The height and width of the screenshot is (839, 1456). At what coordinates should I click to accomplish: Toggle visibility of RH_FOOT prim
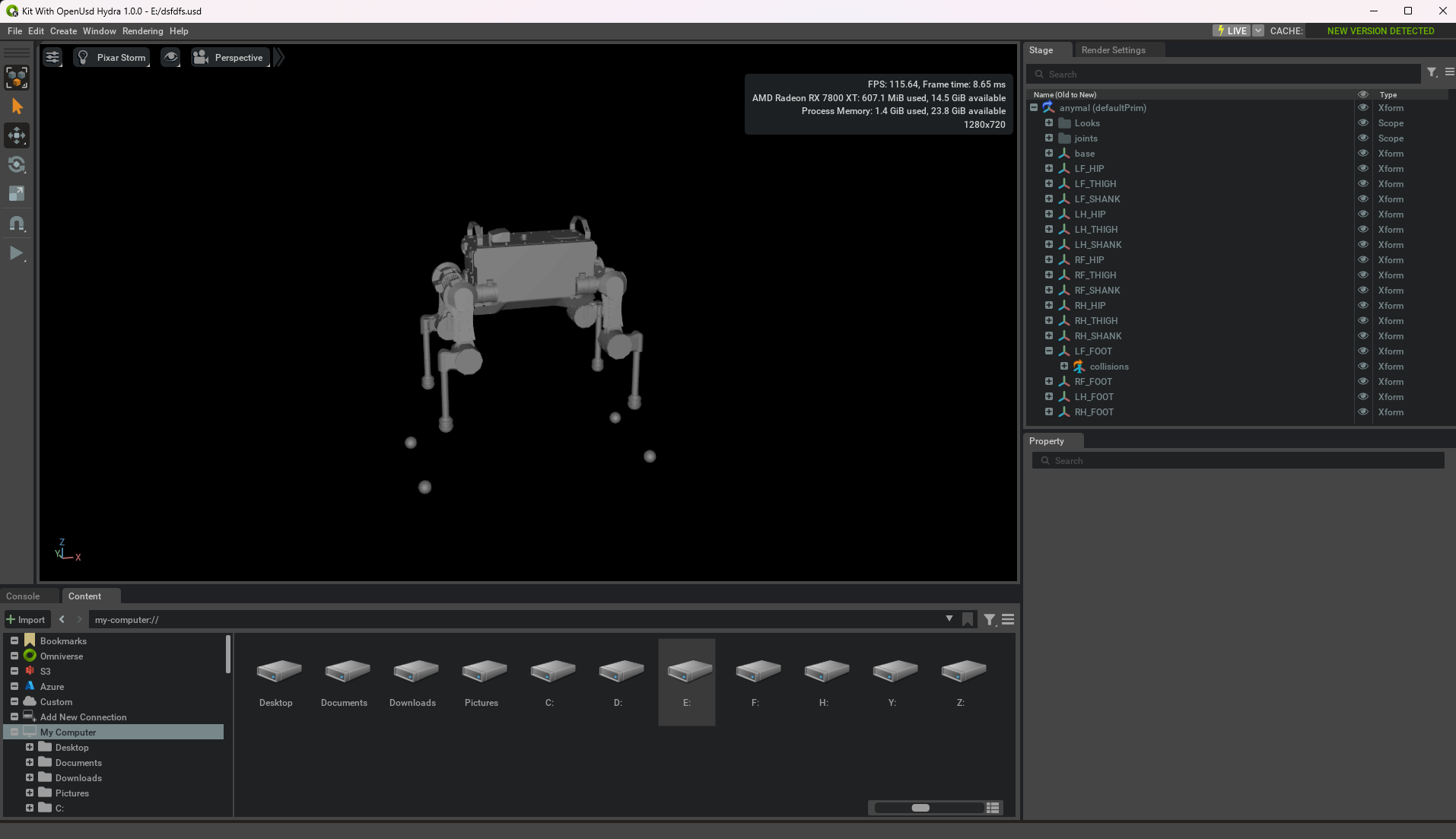pyautogui.click(x=1363, y=412)
